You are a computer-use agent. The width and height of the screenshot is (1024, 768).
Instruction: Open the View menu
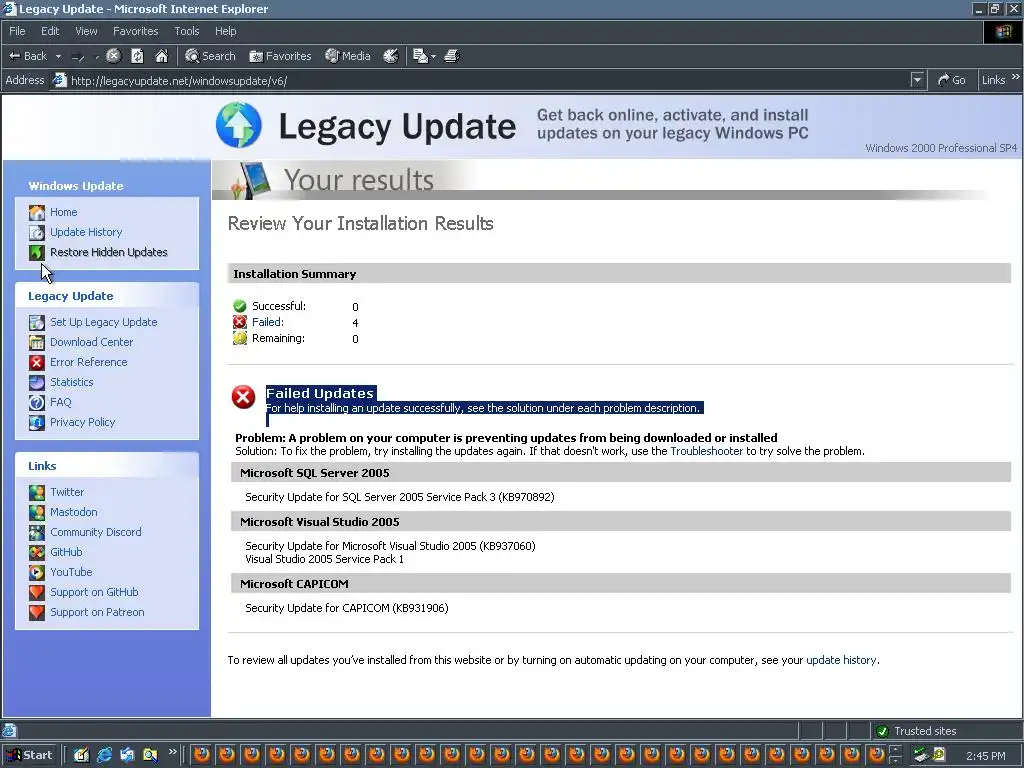coord(86,31)
